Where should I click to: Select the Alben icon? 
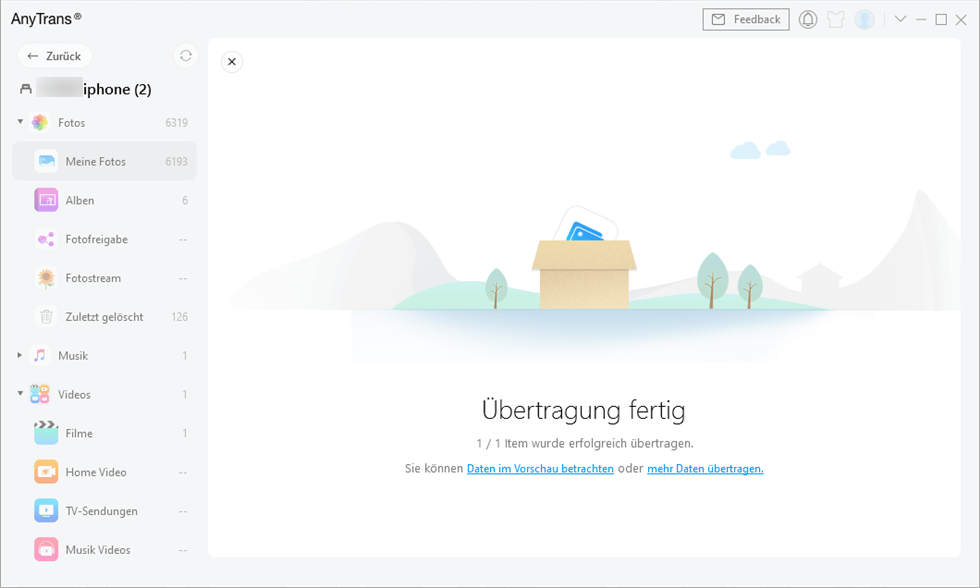coord(46,200)
